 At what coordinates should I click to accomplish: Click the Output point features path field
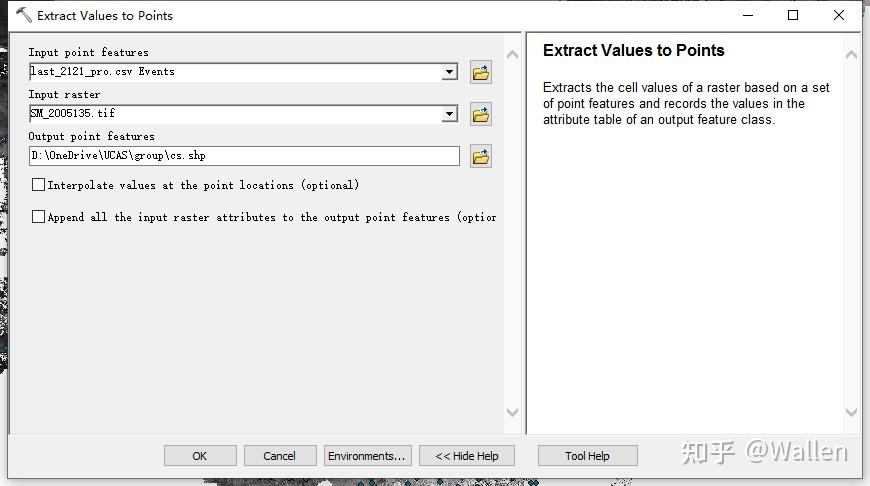(244, 156)
